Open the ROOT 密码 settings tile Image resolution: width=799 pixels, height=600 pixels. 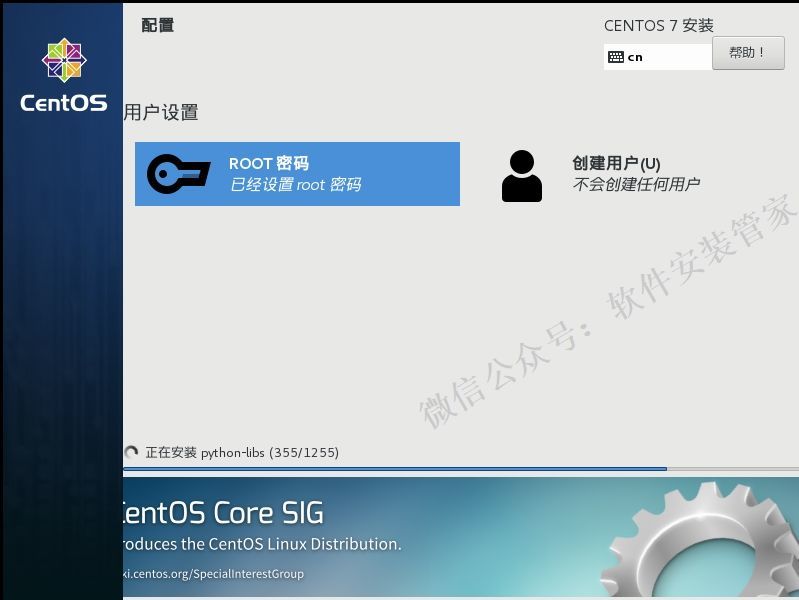coord(298,174)
